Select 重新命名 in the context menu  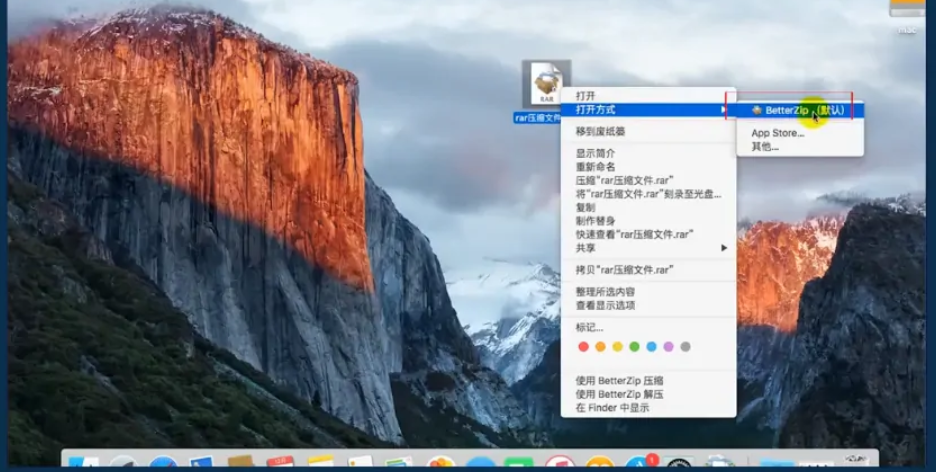(x=595, y=167)
